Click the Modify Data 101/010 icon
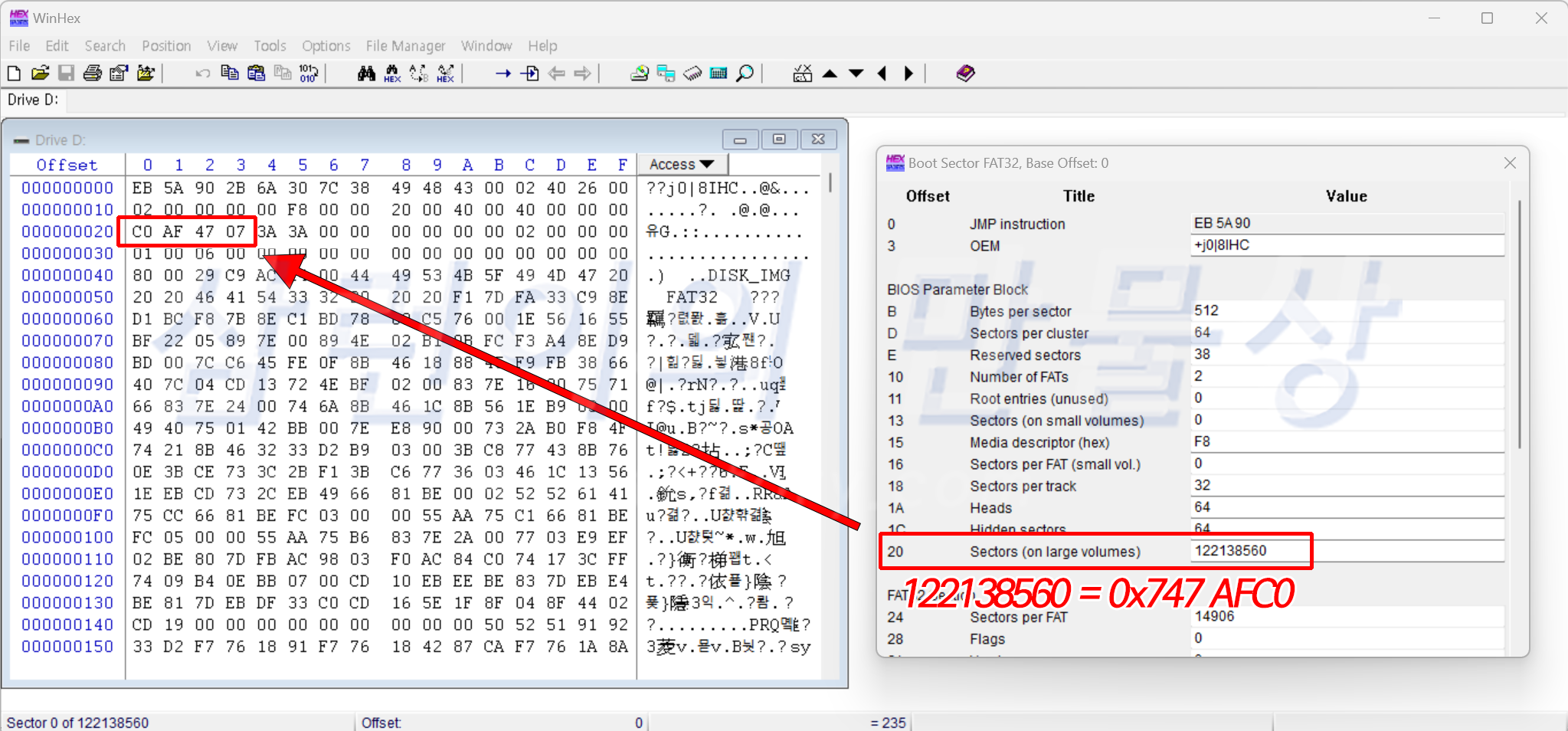The width and height of the screenshot is (1568, 731). tap(308, 74)
